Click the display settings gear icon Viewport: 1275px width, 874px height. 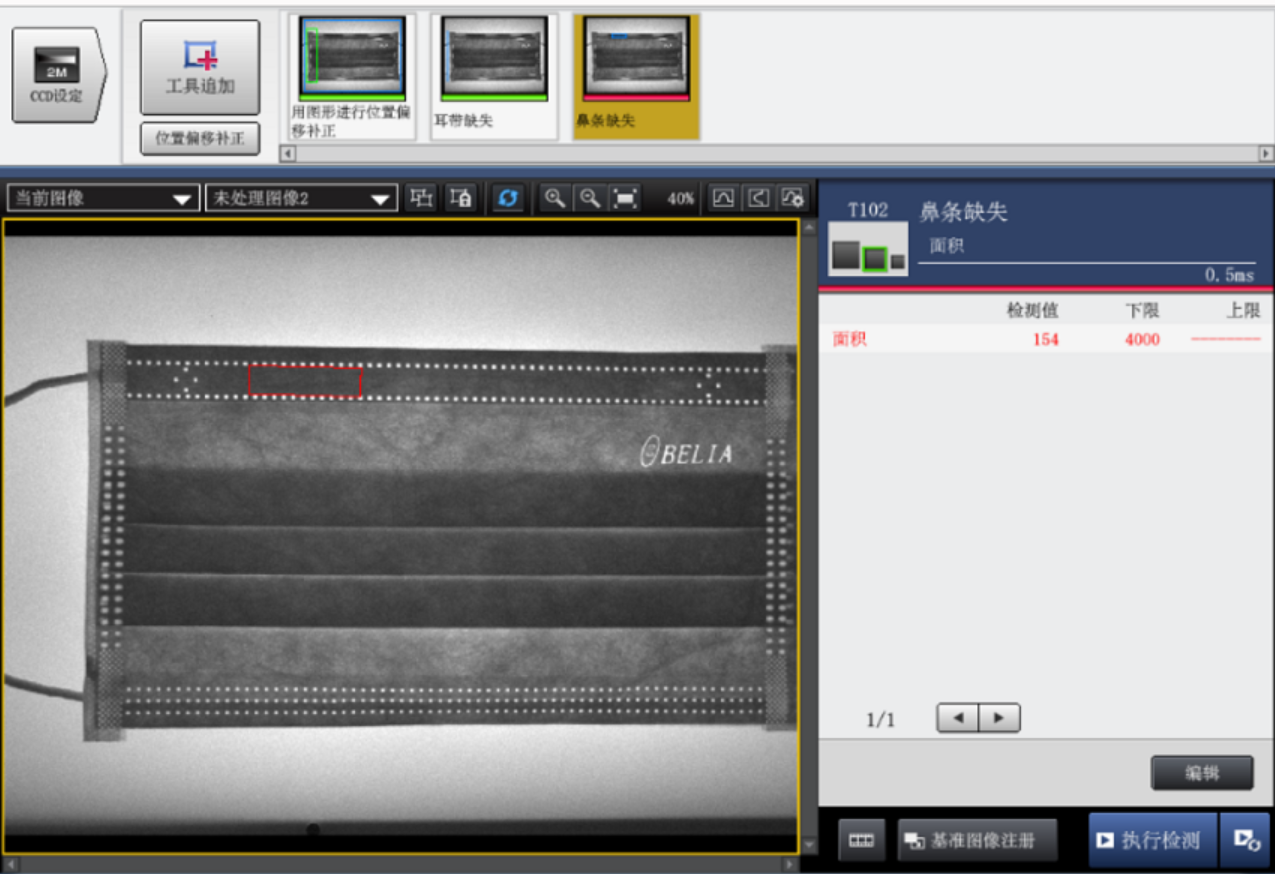[x=791, y=198]
